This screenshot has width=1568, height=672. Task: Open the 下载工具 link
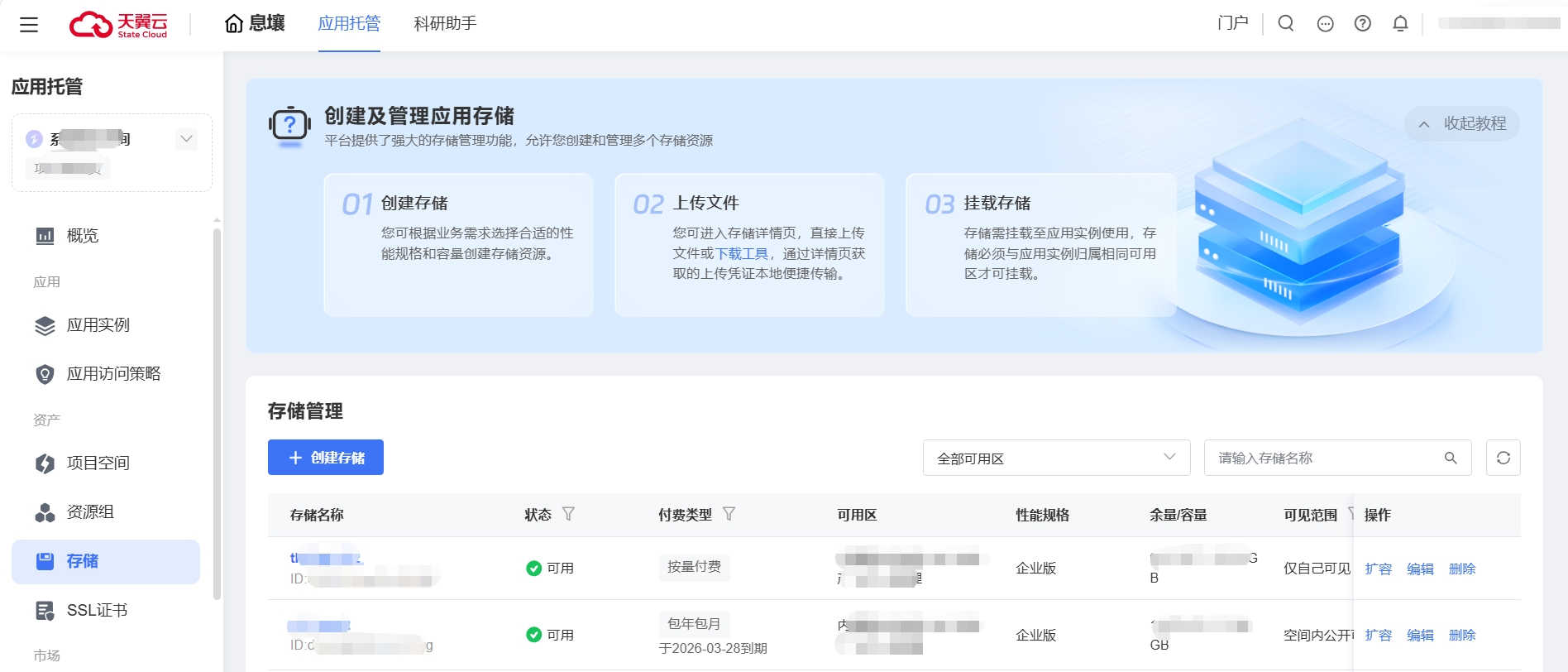[741, 253]
